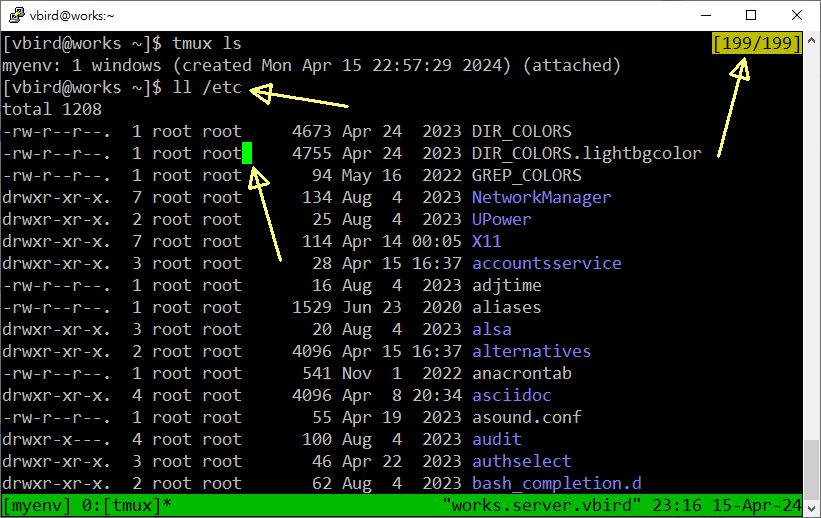Click the NetworkManager directory name

tap(541, 197)
